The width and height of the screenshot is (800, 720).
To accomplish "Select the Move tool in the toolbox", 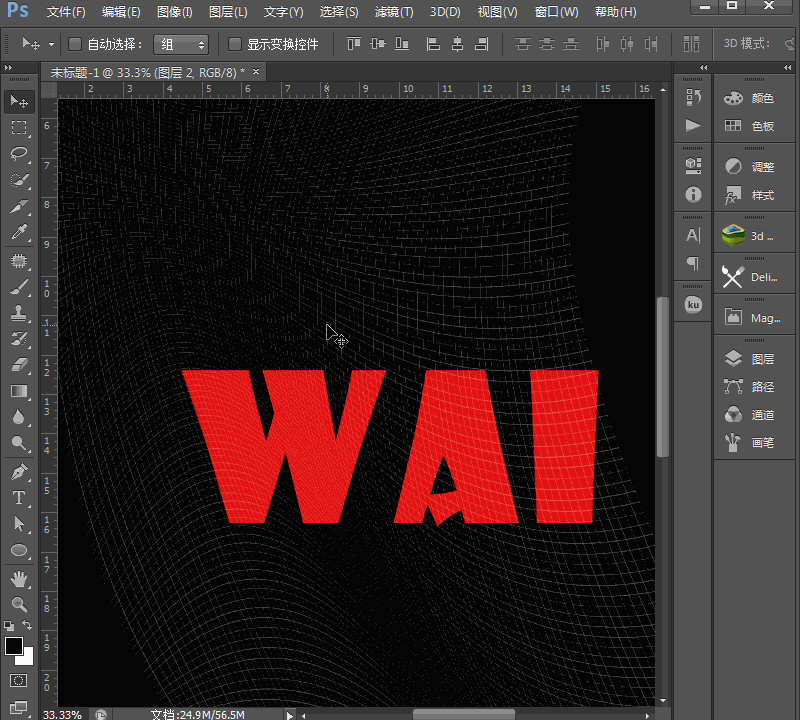I will coord(19,102).
